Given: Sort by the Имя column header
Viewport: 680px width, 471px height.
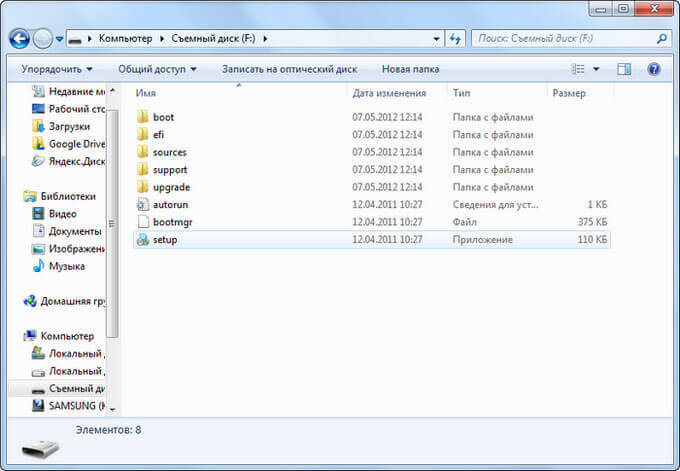Looking at the screenshot, I should (x=146, y=93).
